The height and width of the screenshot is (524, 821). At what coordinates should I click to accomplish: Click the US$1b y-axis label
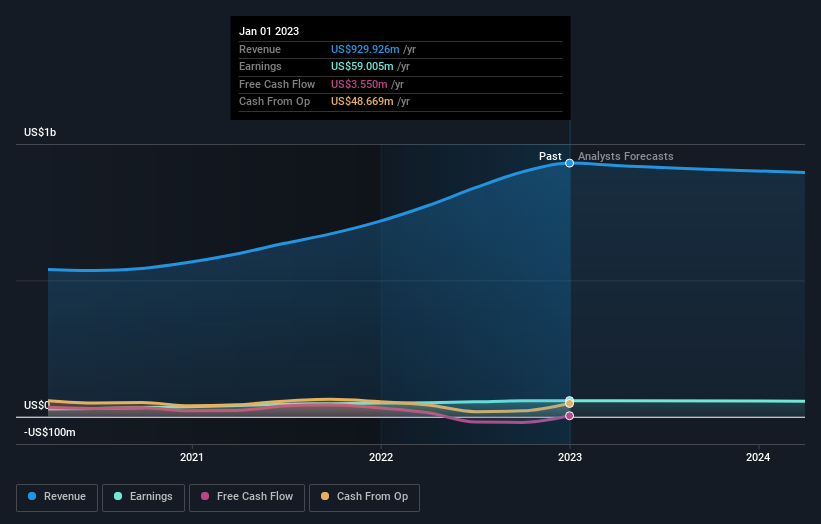40,132
